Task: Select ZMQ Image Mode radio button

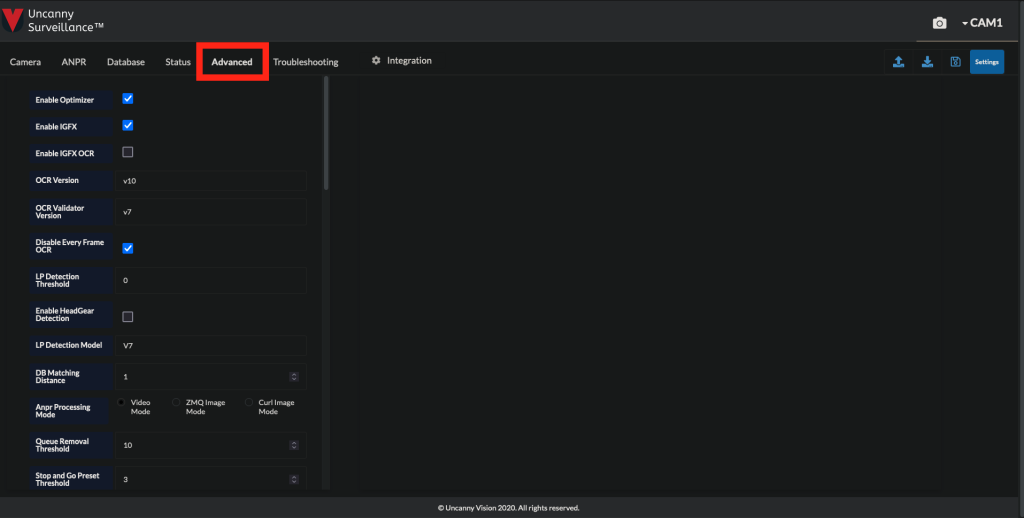Action: [x=177, y=402]
